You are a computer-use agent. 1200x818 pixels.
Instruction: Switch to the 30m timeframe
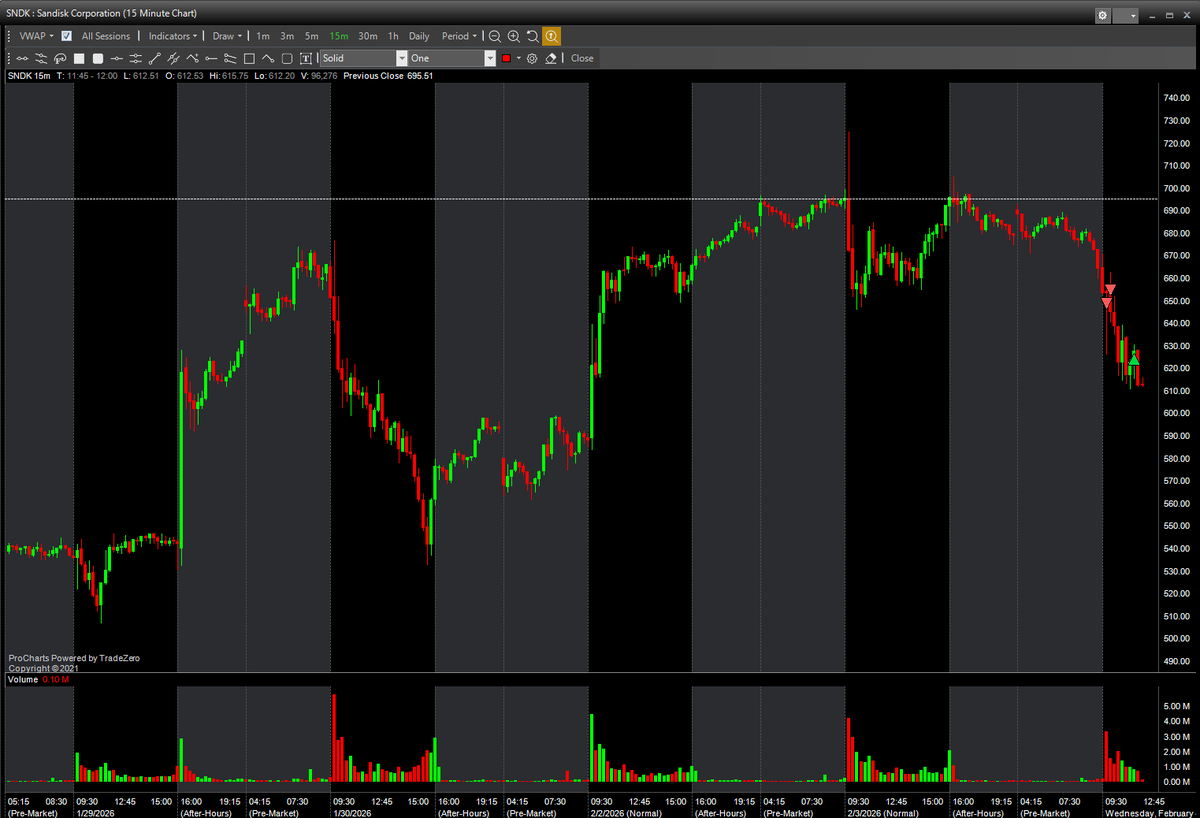click(368, 36)
